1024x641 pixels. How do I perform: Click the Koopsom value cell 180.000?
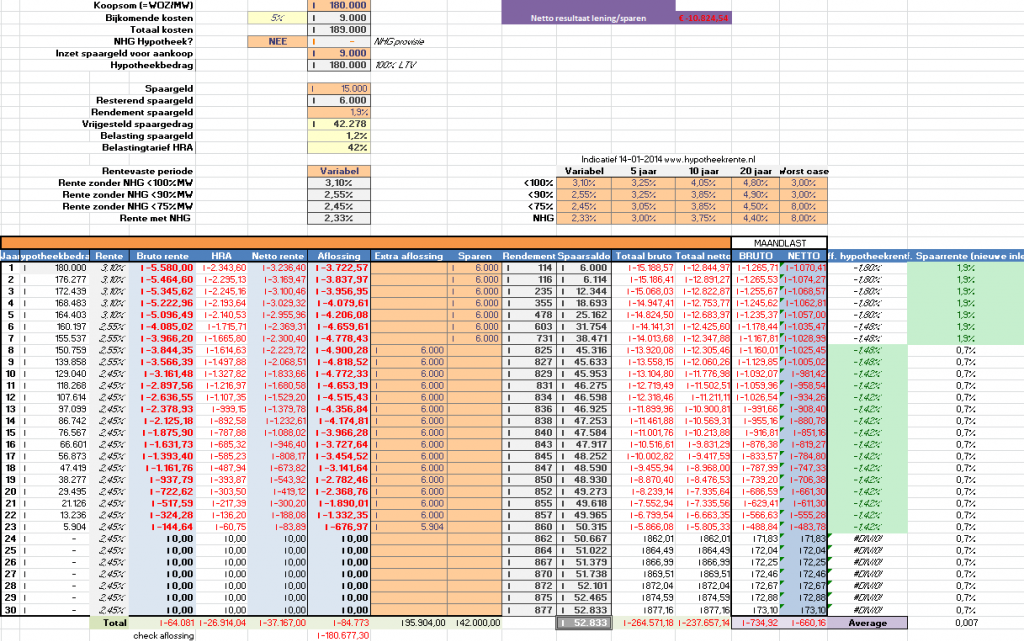pyautogui.click(x=342, y=5)
